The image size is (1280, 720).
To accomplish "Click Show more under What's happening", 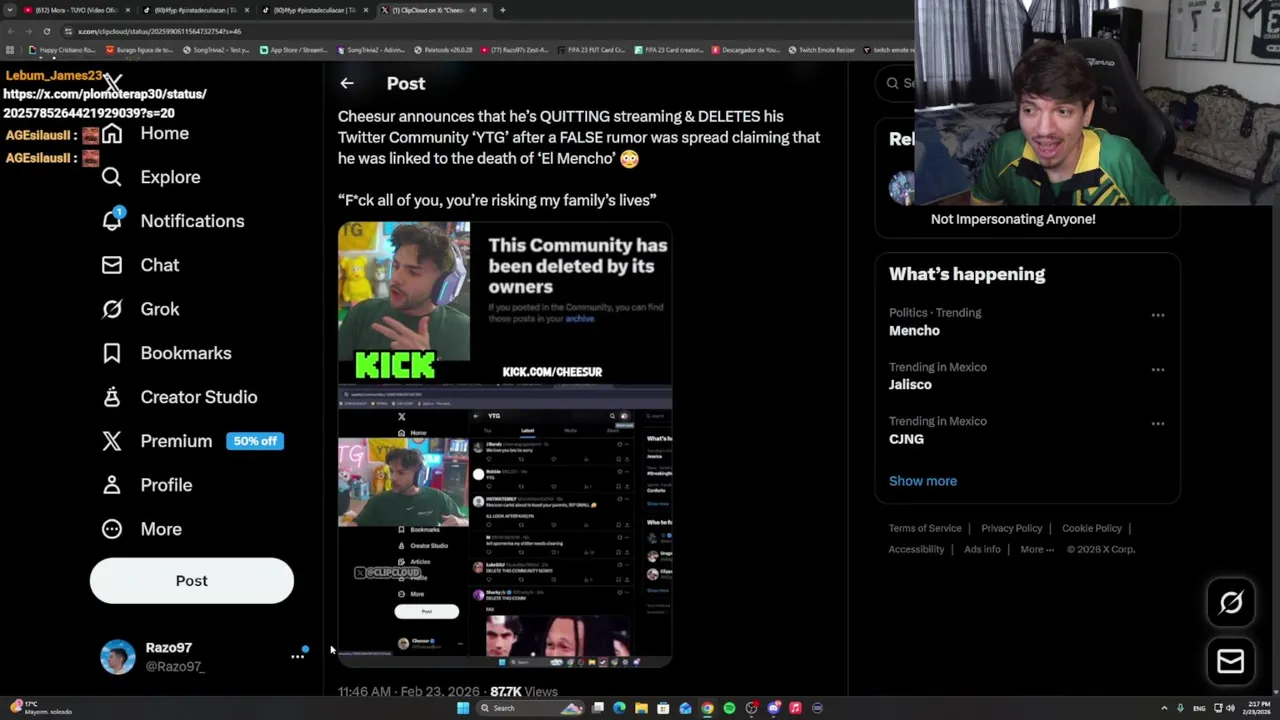I will pyautogui.click(x=923, y=481).
